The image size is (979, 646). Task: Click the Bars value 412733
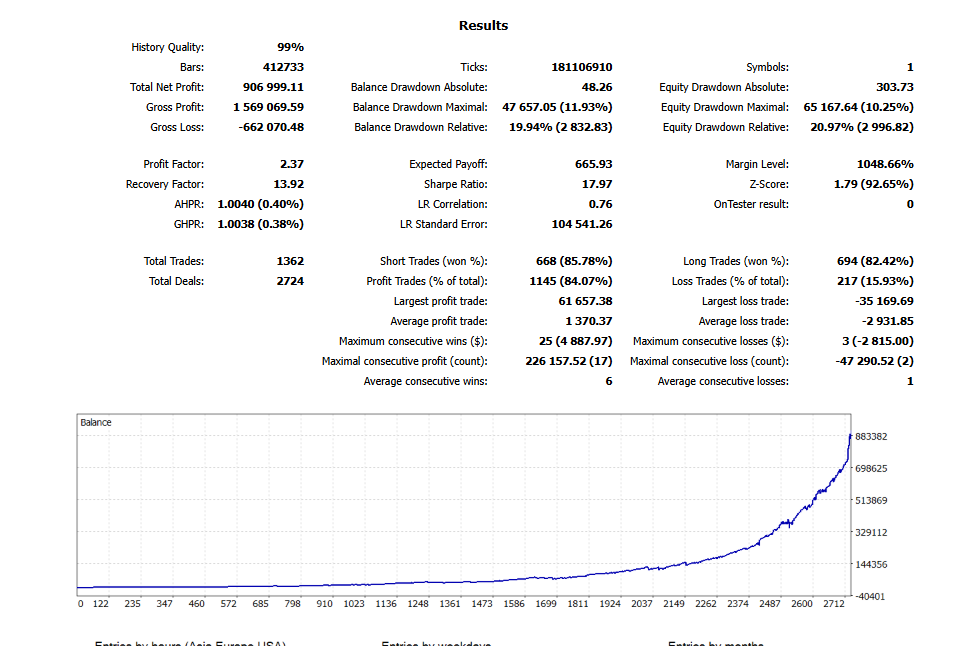coord(283,67)
